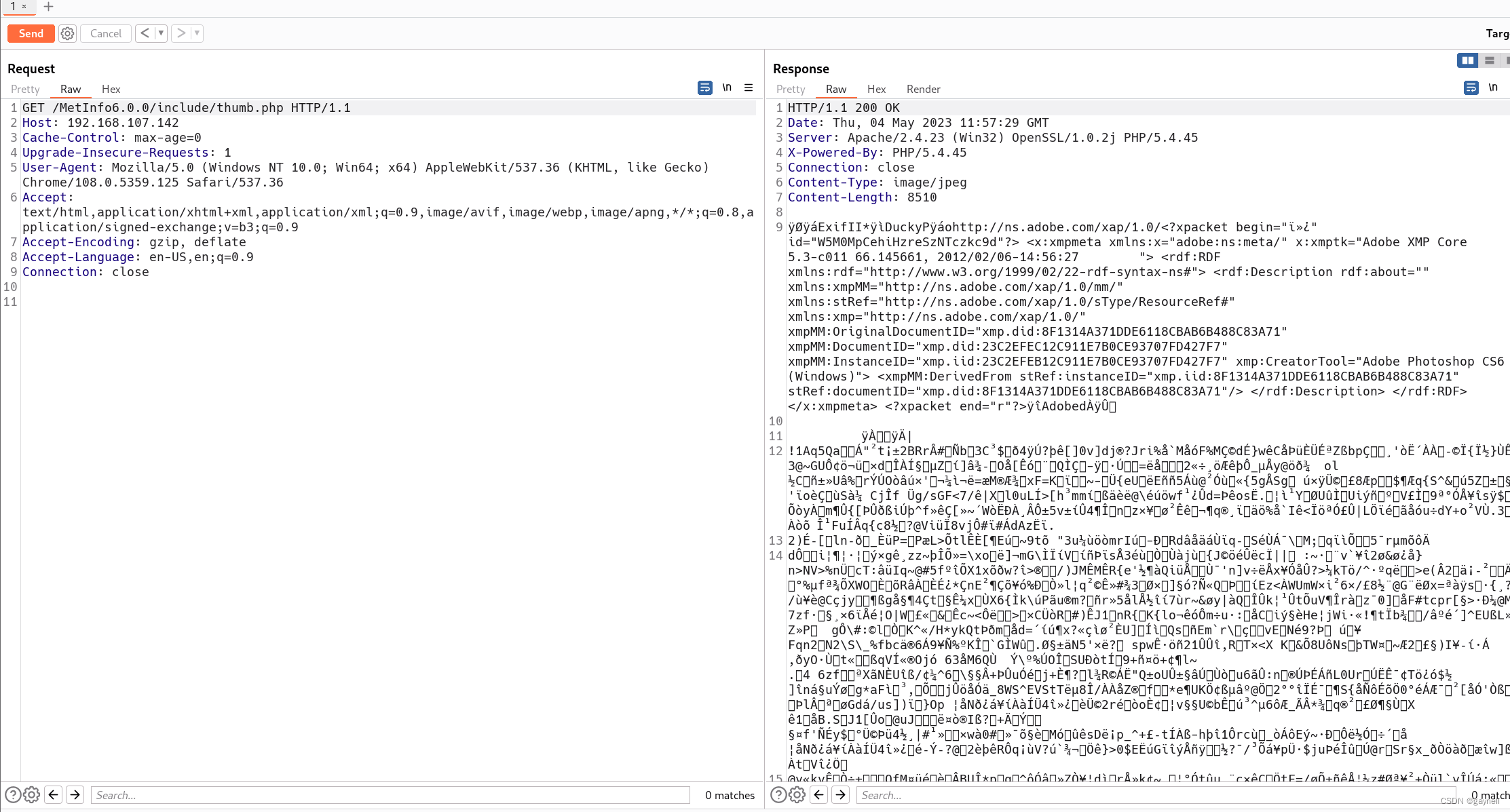Toggle non-printable \n characters in Request
The width and height of the screenshot is (1510, 812).
point(727,88)
